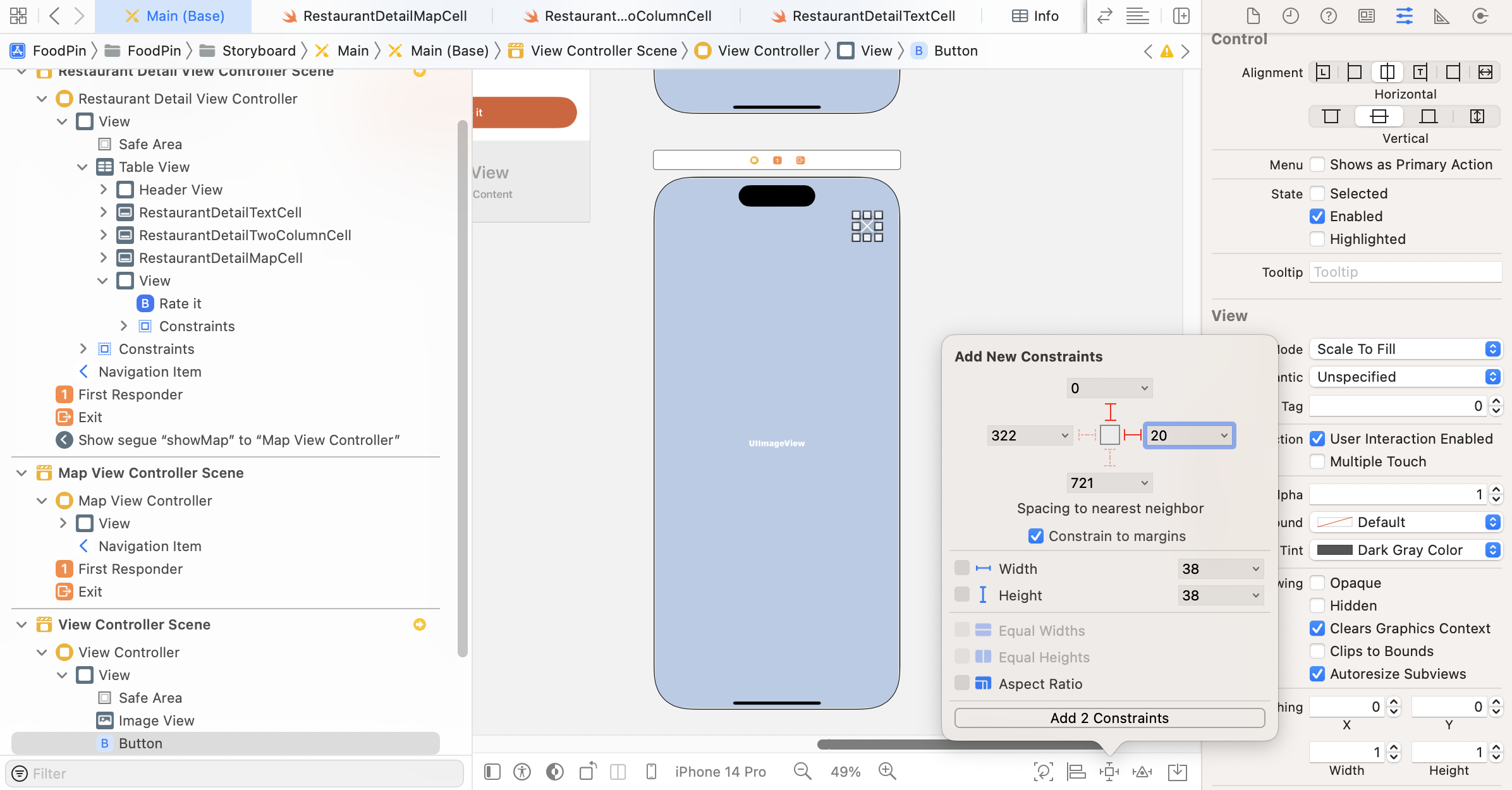1512x790 pixels.
Task: Collapse the Table View tree item
Action: tap(83, 167)
